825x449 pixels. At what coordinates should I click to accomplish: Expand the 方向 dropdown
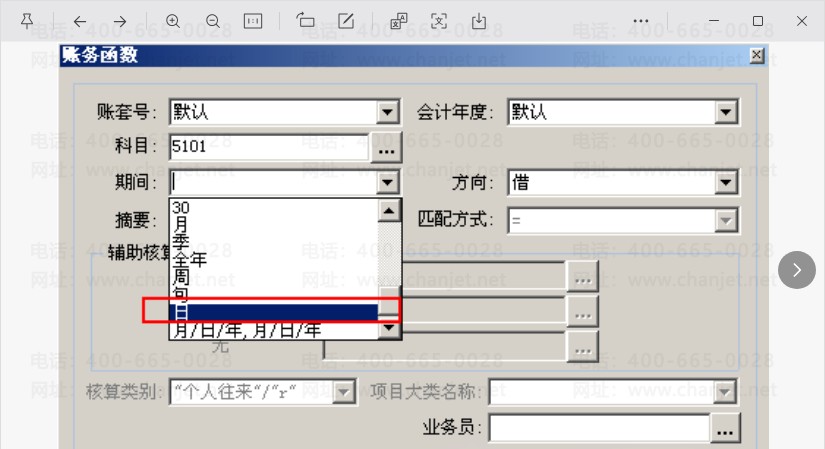726,183
